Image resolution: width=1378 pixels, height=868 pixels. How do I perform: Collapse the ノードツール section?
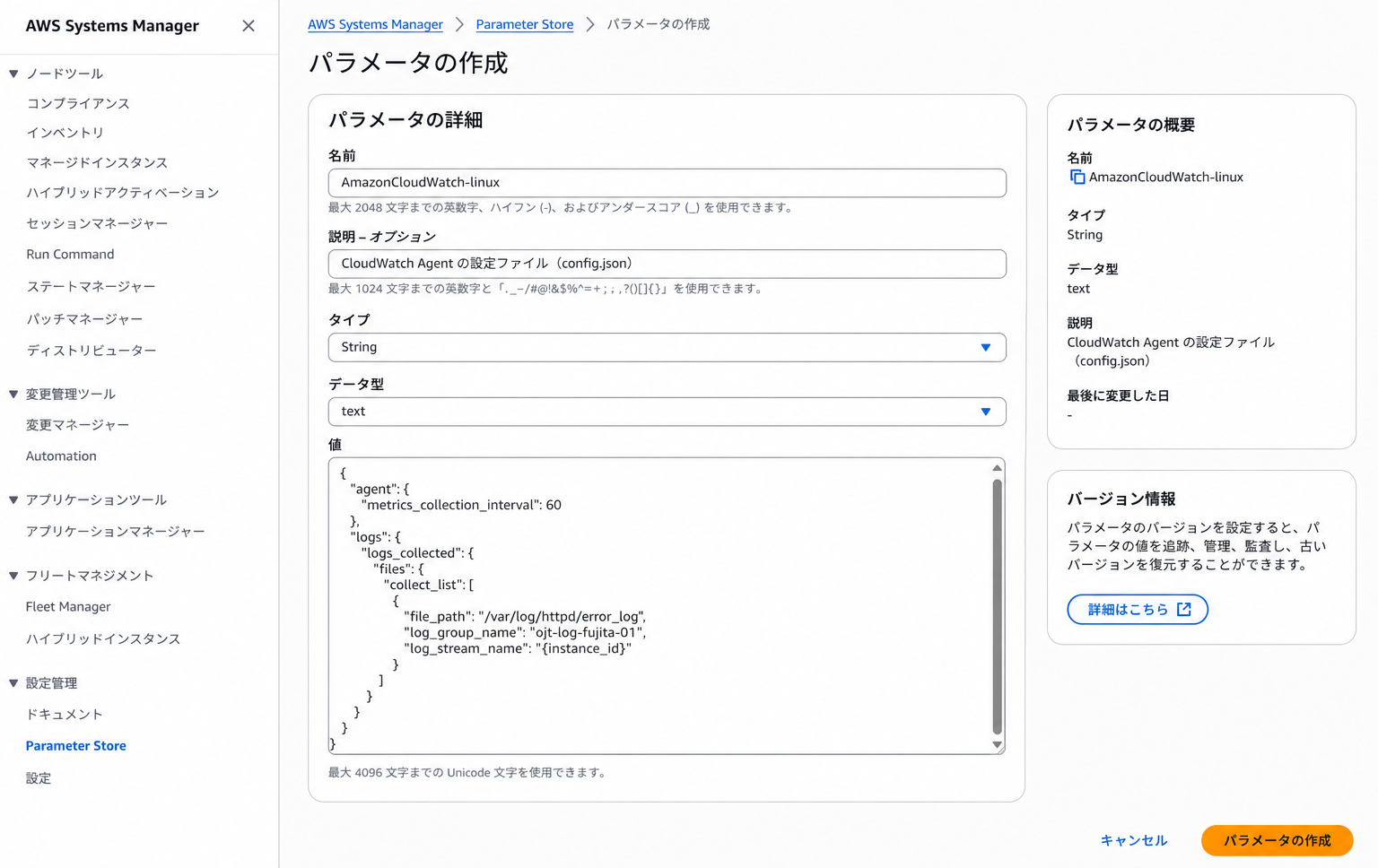point(13,74)
